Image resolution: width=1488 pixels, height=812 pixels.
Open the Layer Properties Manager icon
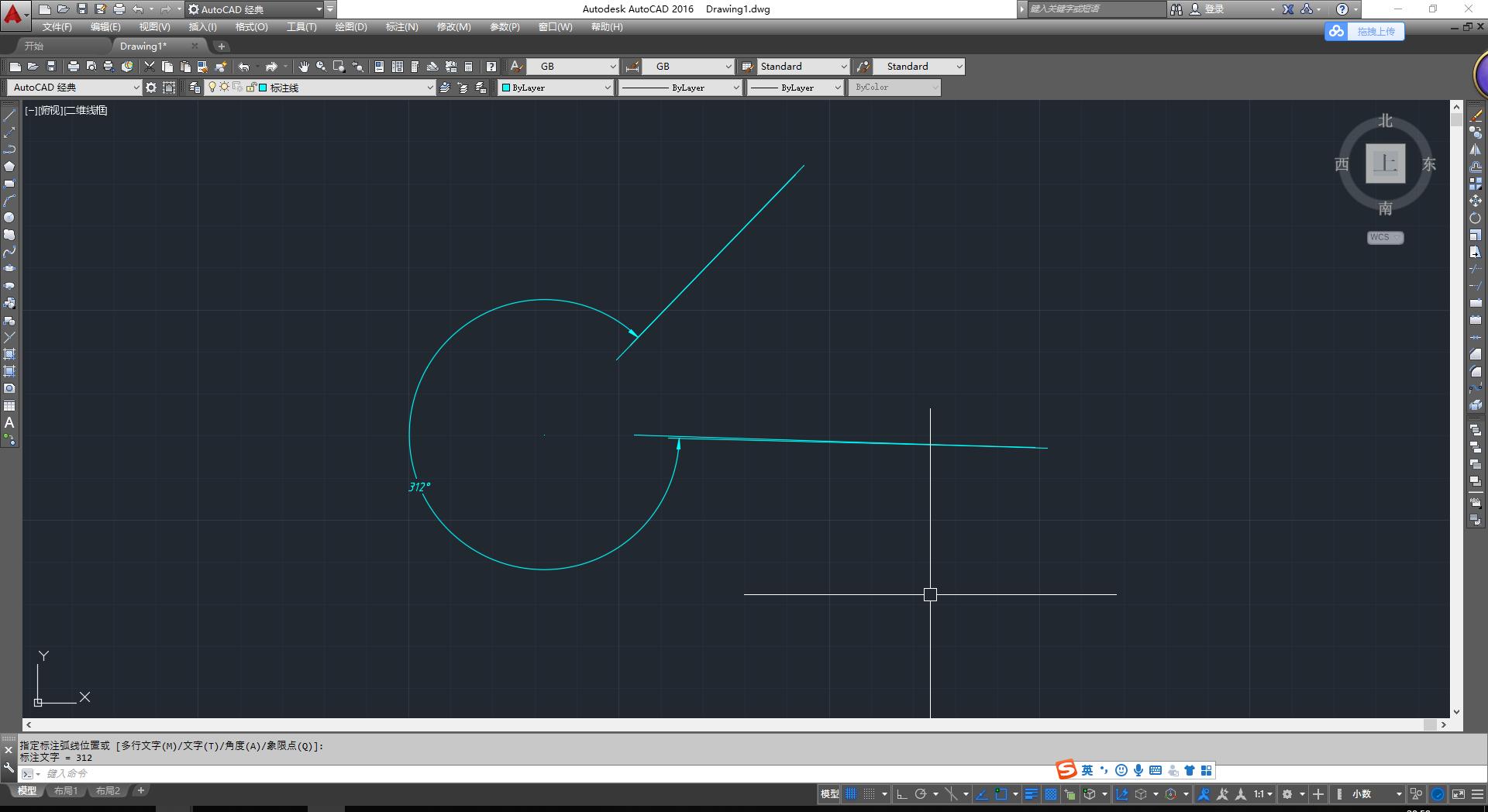click(x=195, y=88)
